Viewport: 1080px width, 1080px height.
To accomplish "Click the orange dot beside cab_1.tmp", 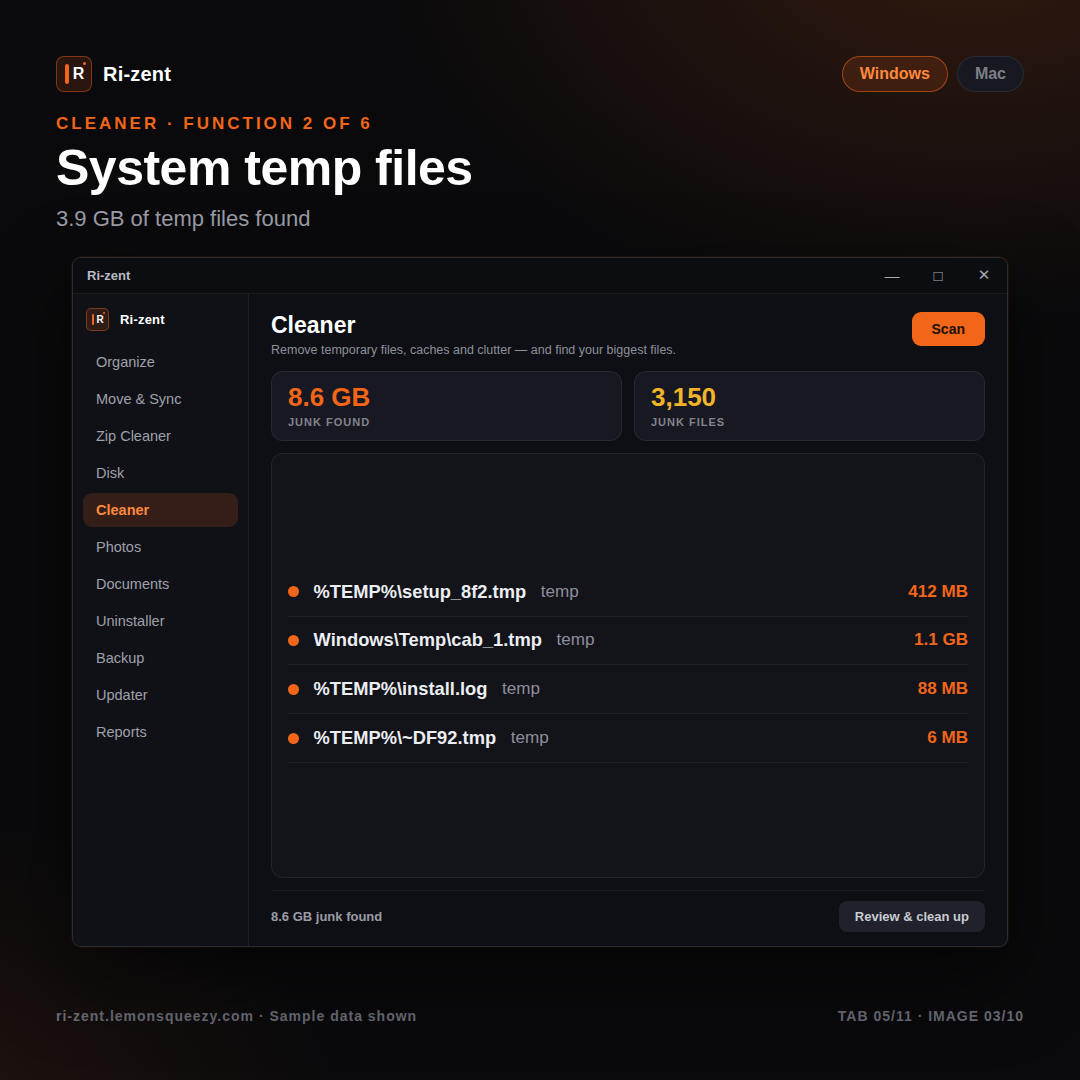I will tap(293, 641).
